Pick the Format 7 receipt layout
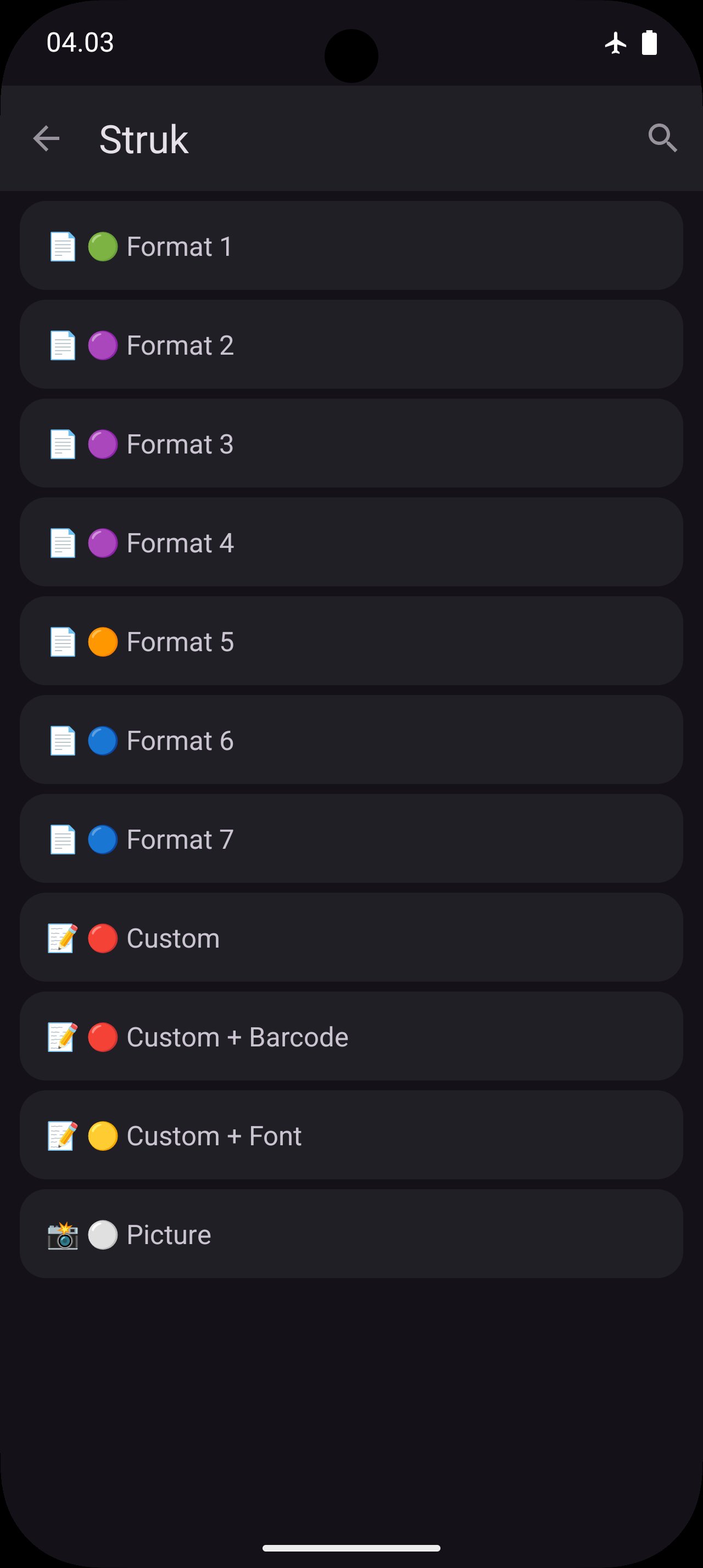Screen dimensions: 703x1568 (351, 839)
